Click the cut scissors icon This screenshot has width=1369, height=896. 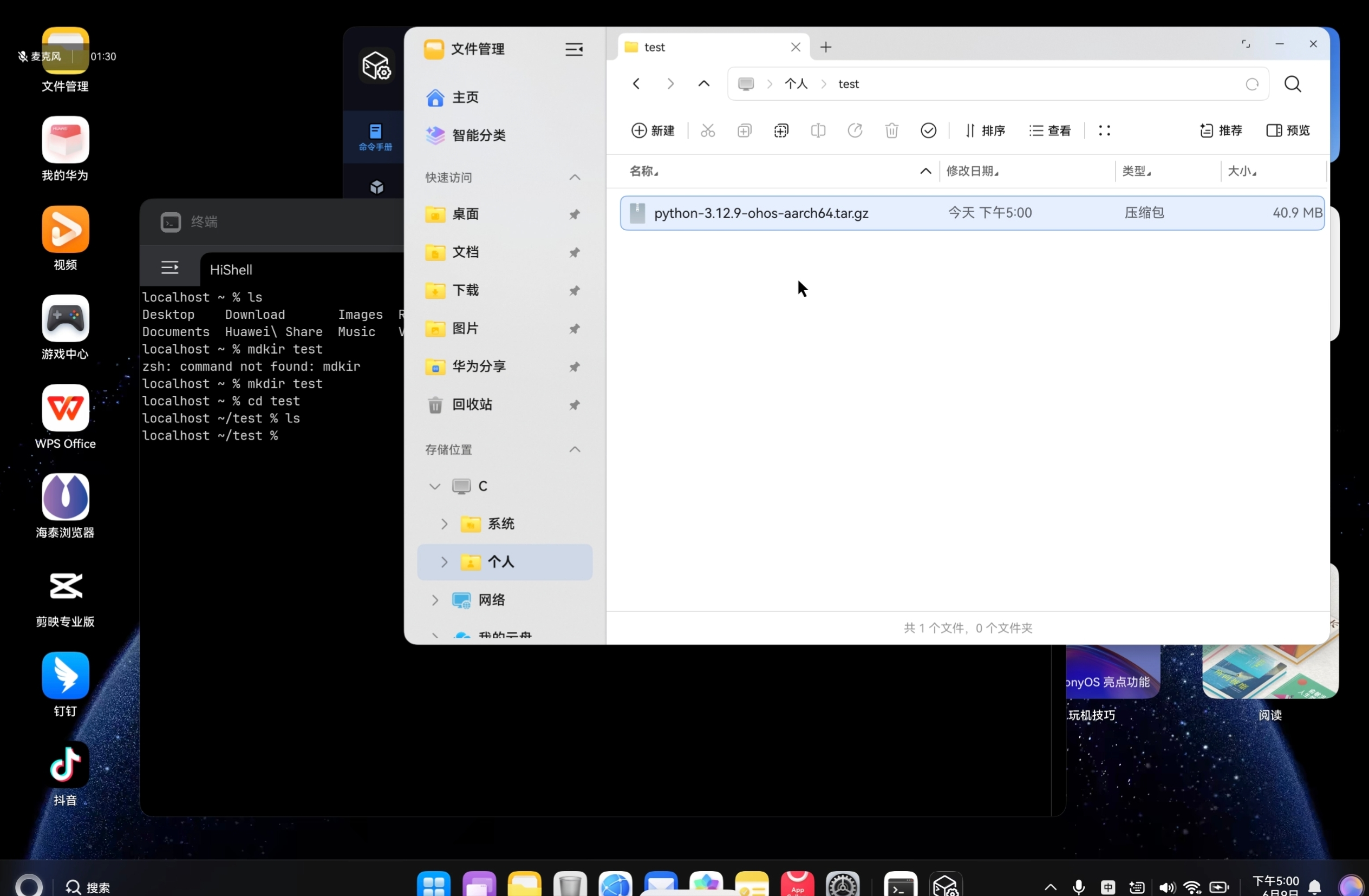(707, 130)
